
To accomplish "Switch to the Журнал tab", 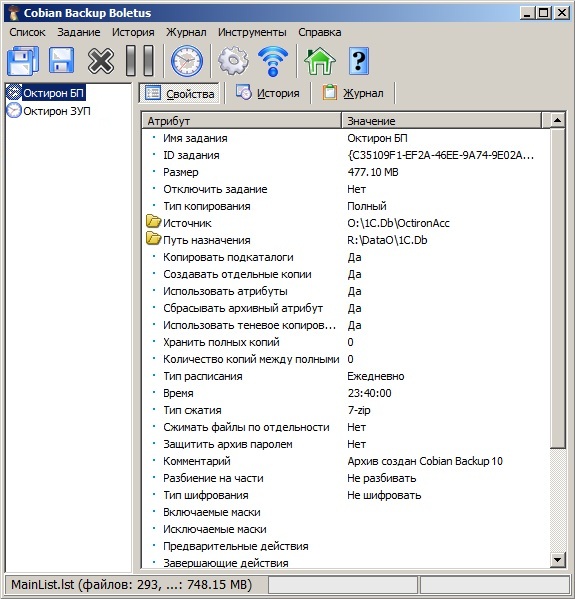I will (353, 93).
